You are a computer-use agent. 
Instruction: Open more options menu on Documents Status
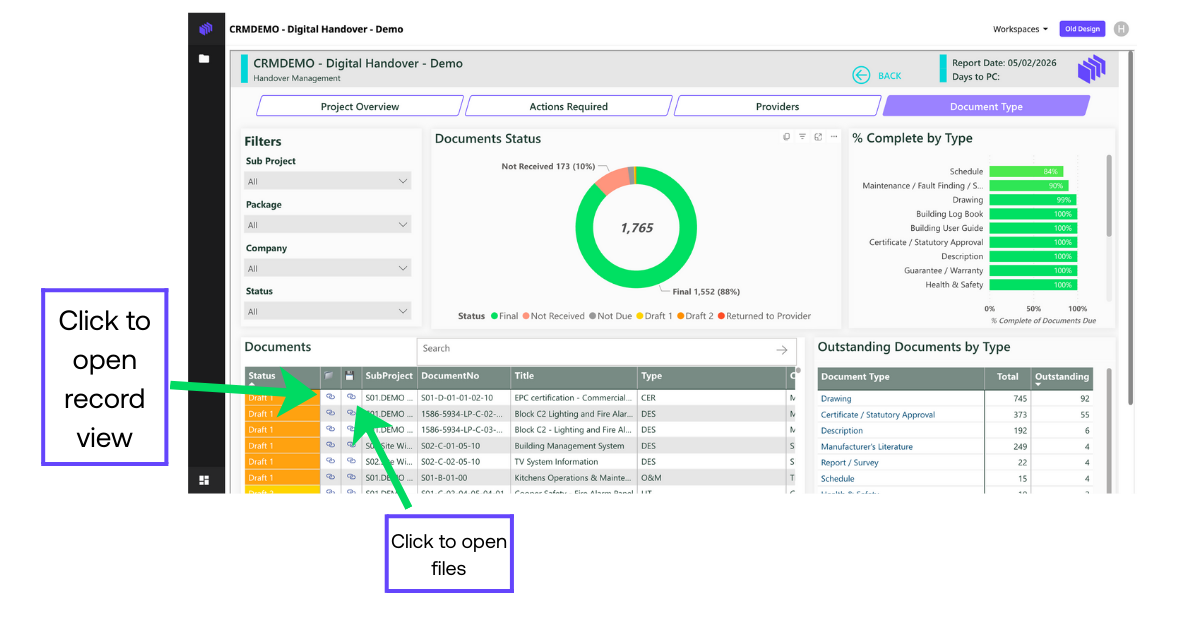coord(834,137)
